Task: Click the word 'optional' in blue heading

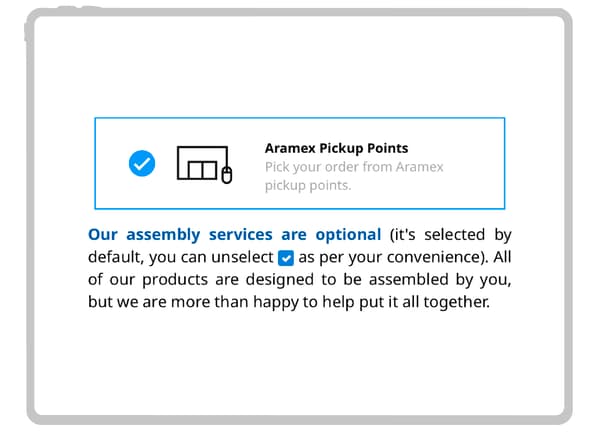Action: (348, 234)
